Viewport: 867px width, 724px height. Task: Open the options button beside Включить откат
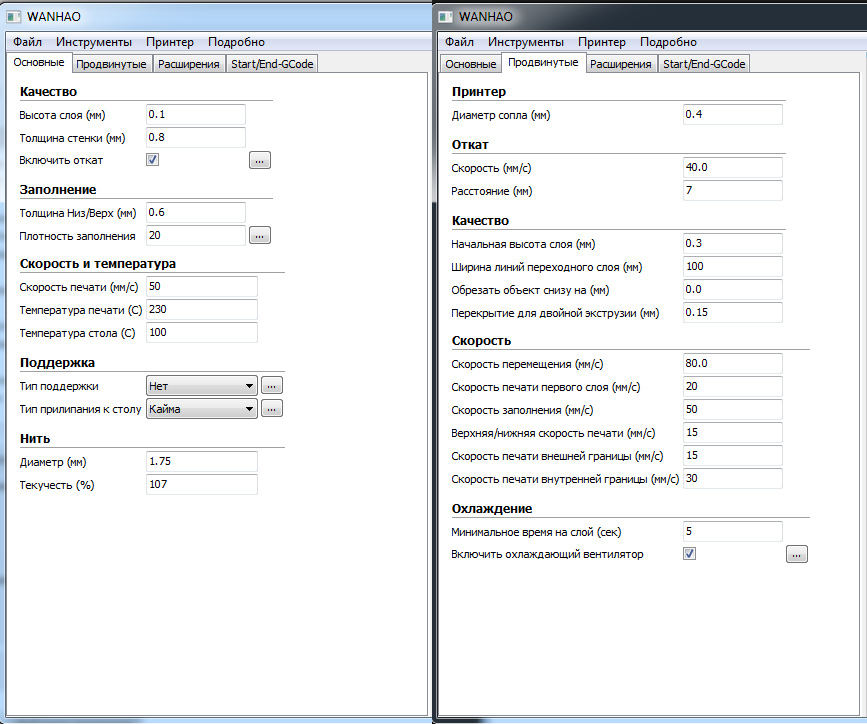coord(260,160)
